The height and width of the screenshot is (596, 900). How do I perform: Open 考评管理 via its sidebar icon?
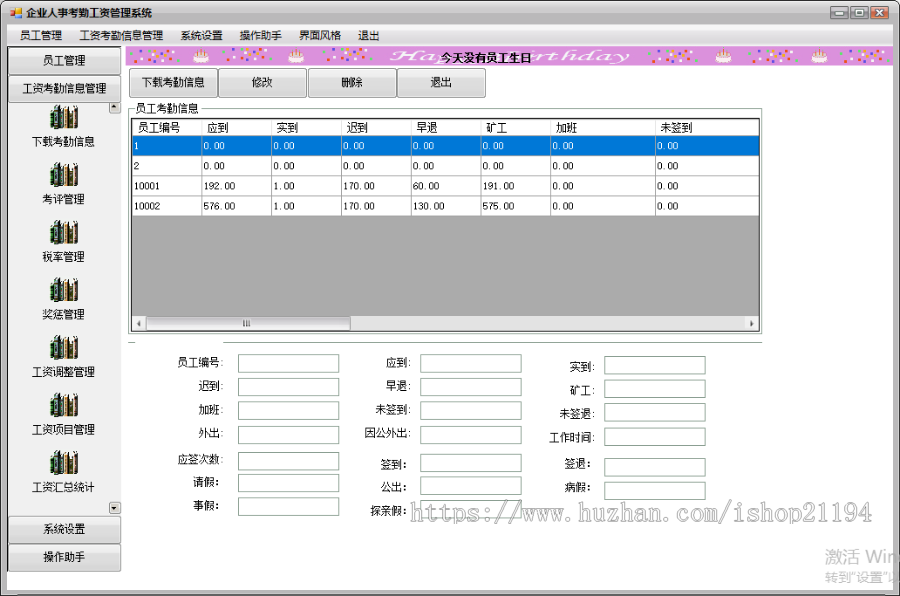[x=65, y=175]
